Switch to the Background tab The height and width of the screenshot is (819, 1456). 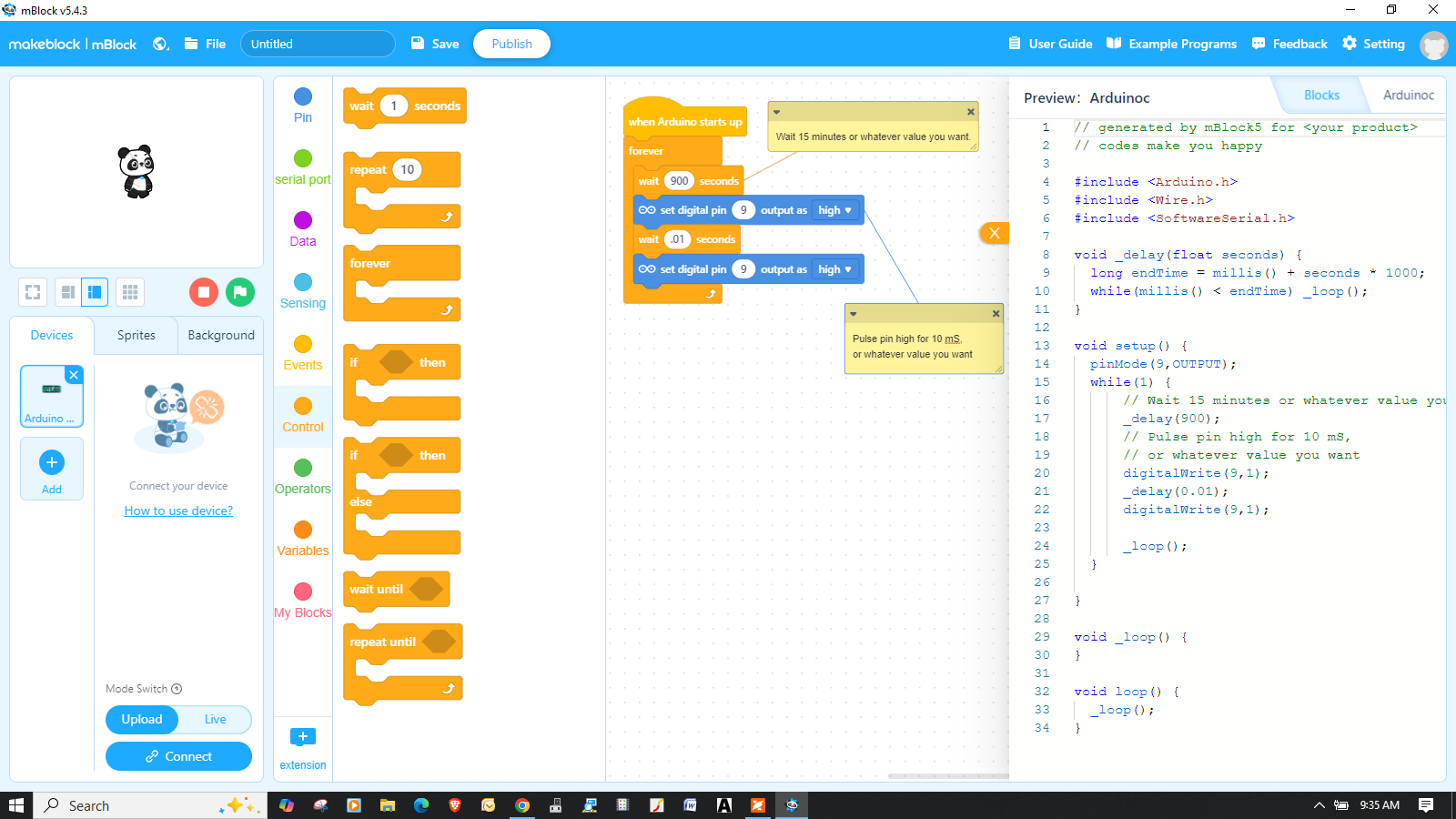(x=221, y=335)
